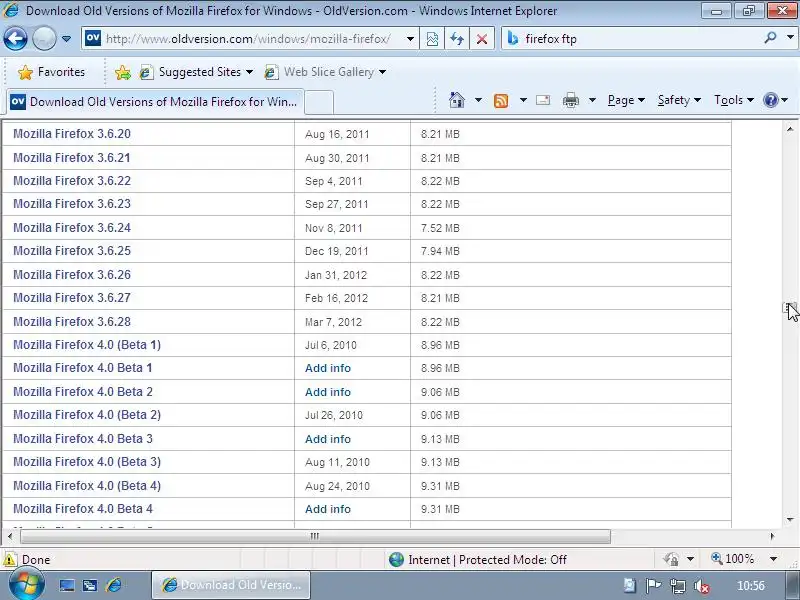Click the Print printer icon

click(x=570, y=101)
